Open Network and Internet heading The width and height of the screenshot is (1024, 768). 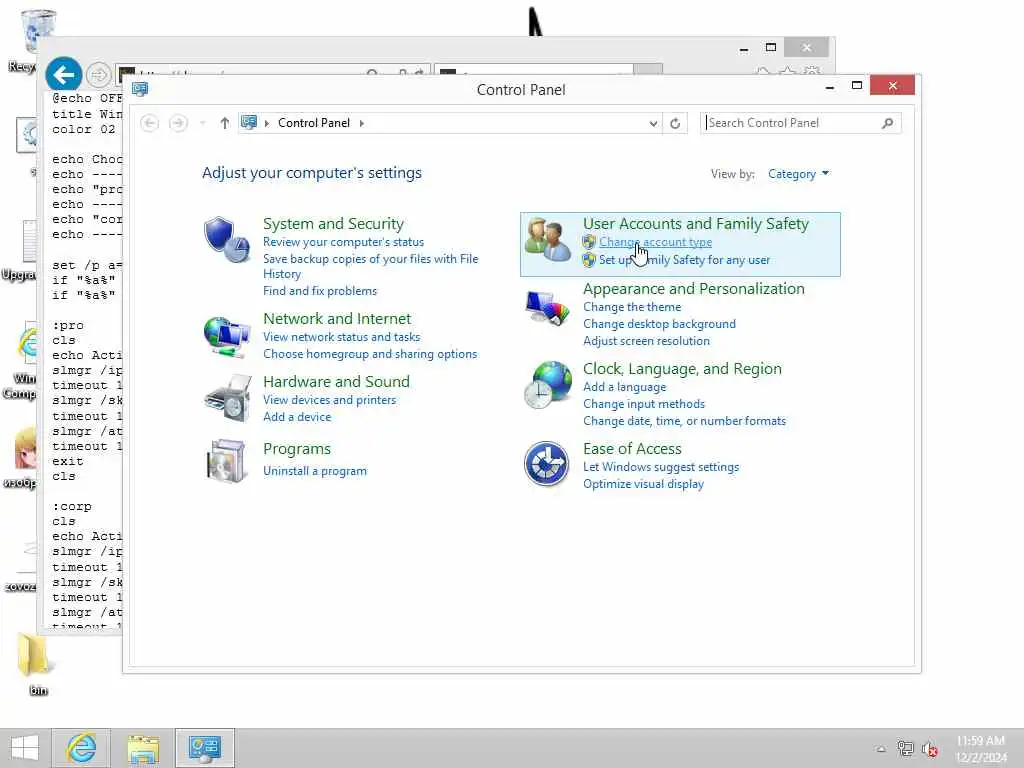coord(337,318)
